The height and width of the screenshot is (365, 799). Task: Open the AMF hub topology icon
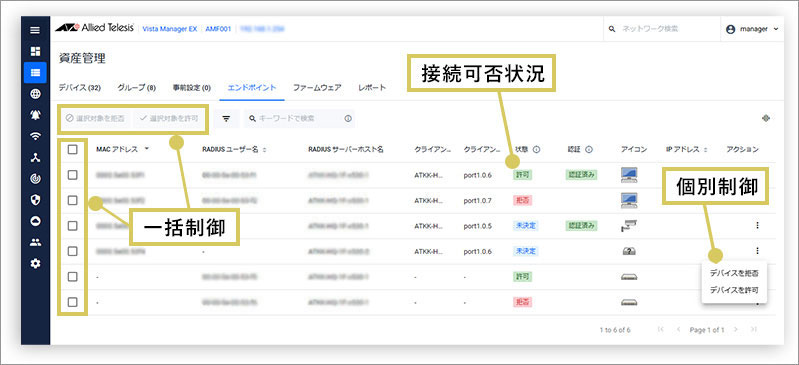coord(35,158)
